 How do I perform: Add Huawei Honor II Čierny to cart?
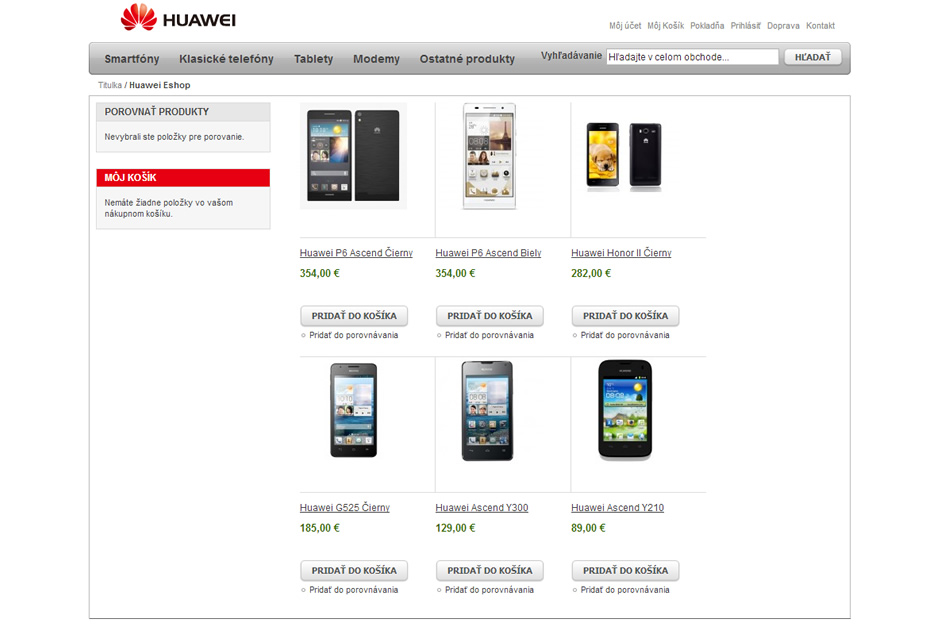point(625,316)
